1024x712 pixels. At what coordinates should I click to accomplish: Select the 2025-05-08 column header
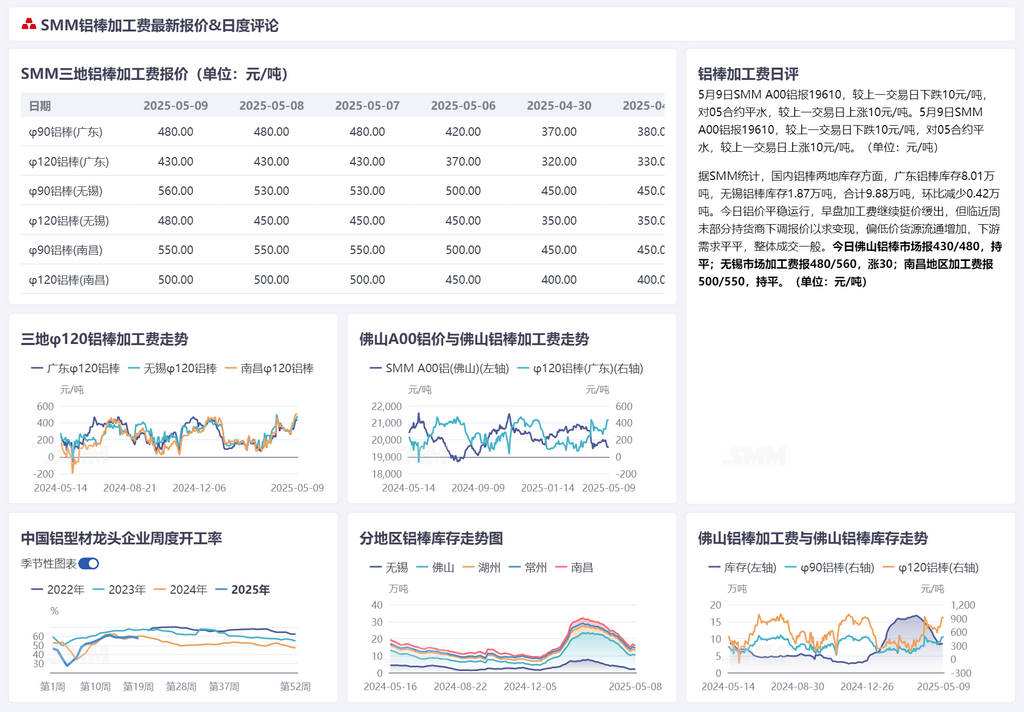pyautogui.click(x=272, y=106)
